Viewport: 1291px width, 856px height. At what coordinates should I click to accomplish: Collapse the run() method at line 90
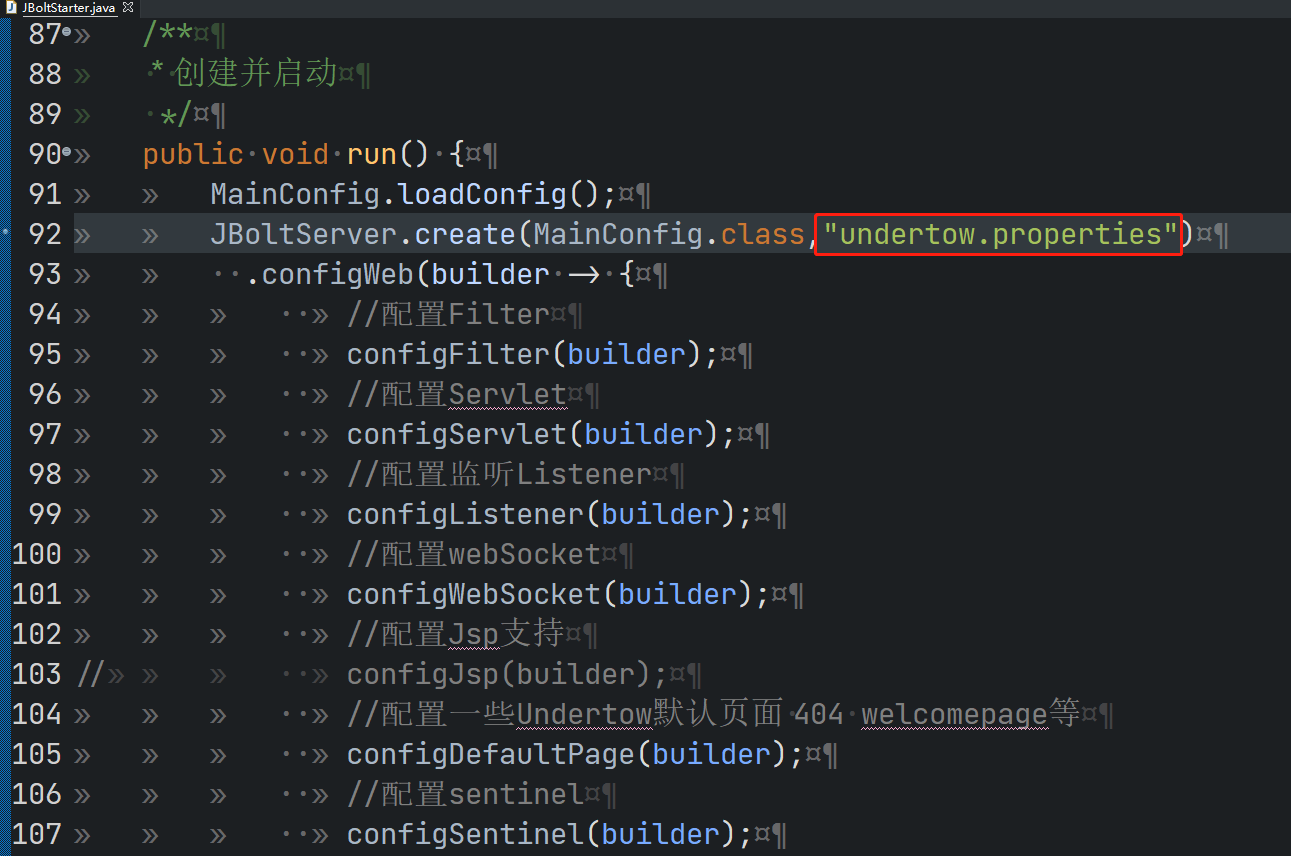coord(67,153)
